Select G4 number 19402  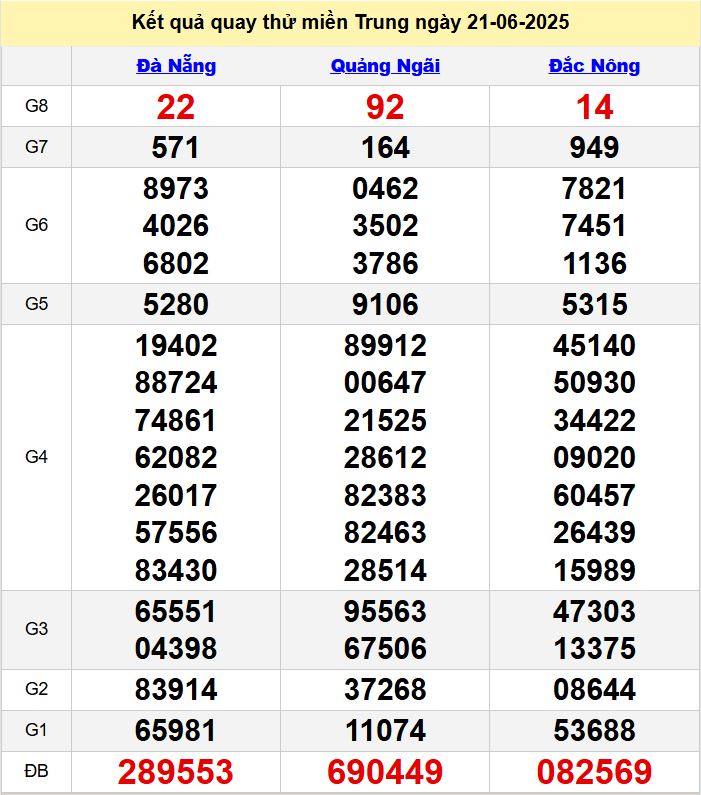click(x=176, y=346)
